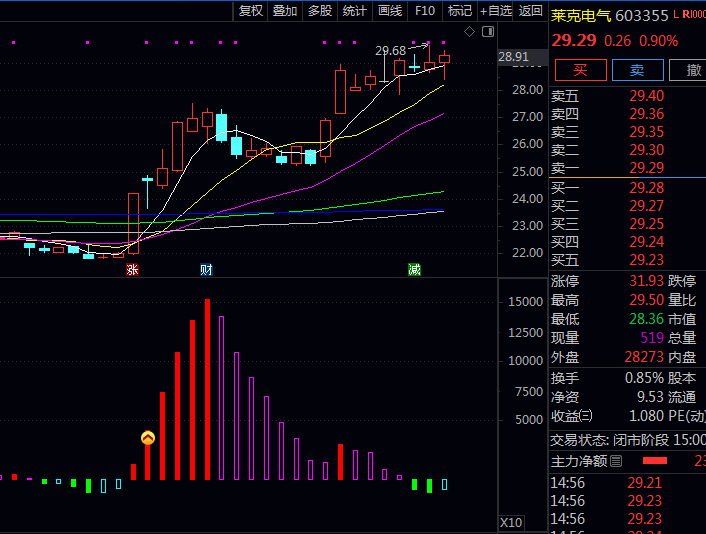
Task: Click the red 涨 marker below the candles
Action: point(132,270)
